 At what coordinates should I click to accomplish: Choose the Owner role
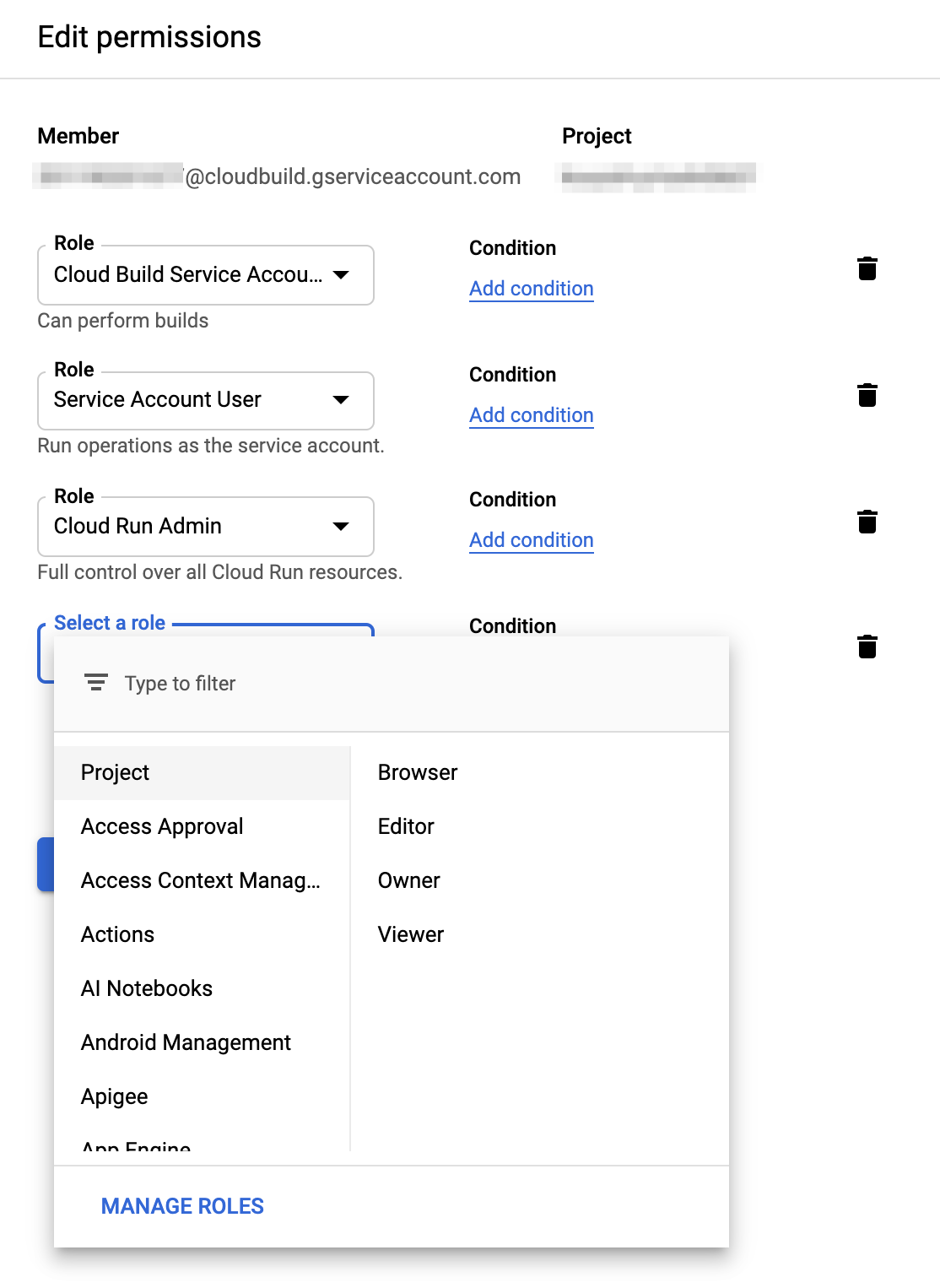540,880
